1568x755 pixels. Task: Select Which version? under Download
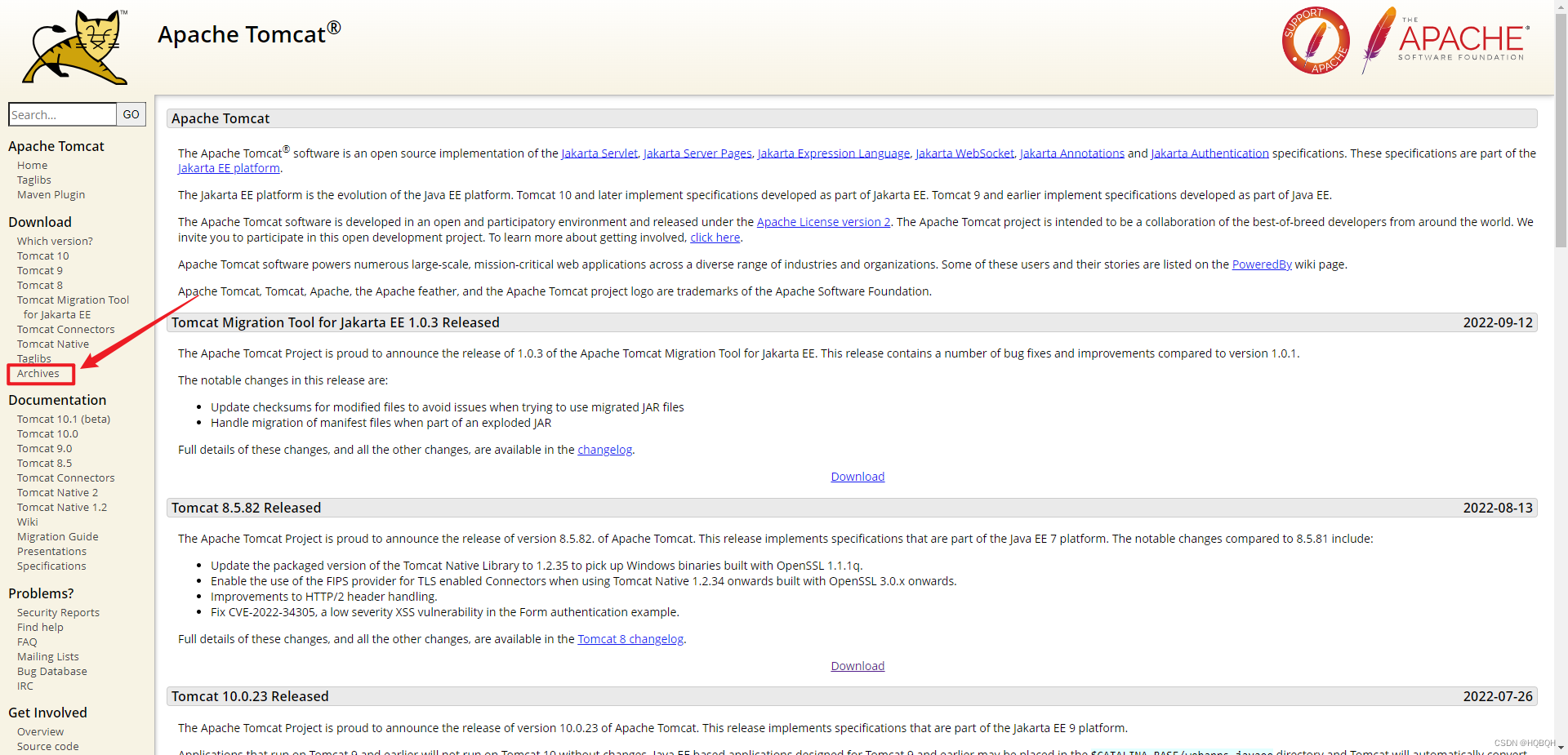click(55, 241)
